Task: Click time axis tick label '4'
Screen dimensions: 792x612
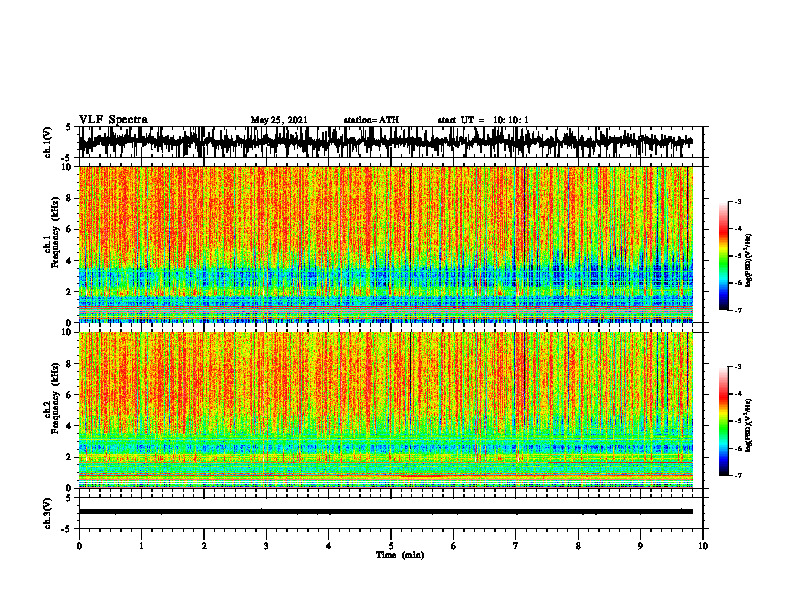Action: [329, 546]
